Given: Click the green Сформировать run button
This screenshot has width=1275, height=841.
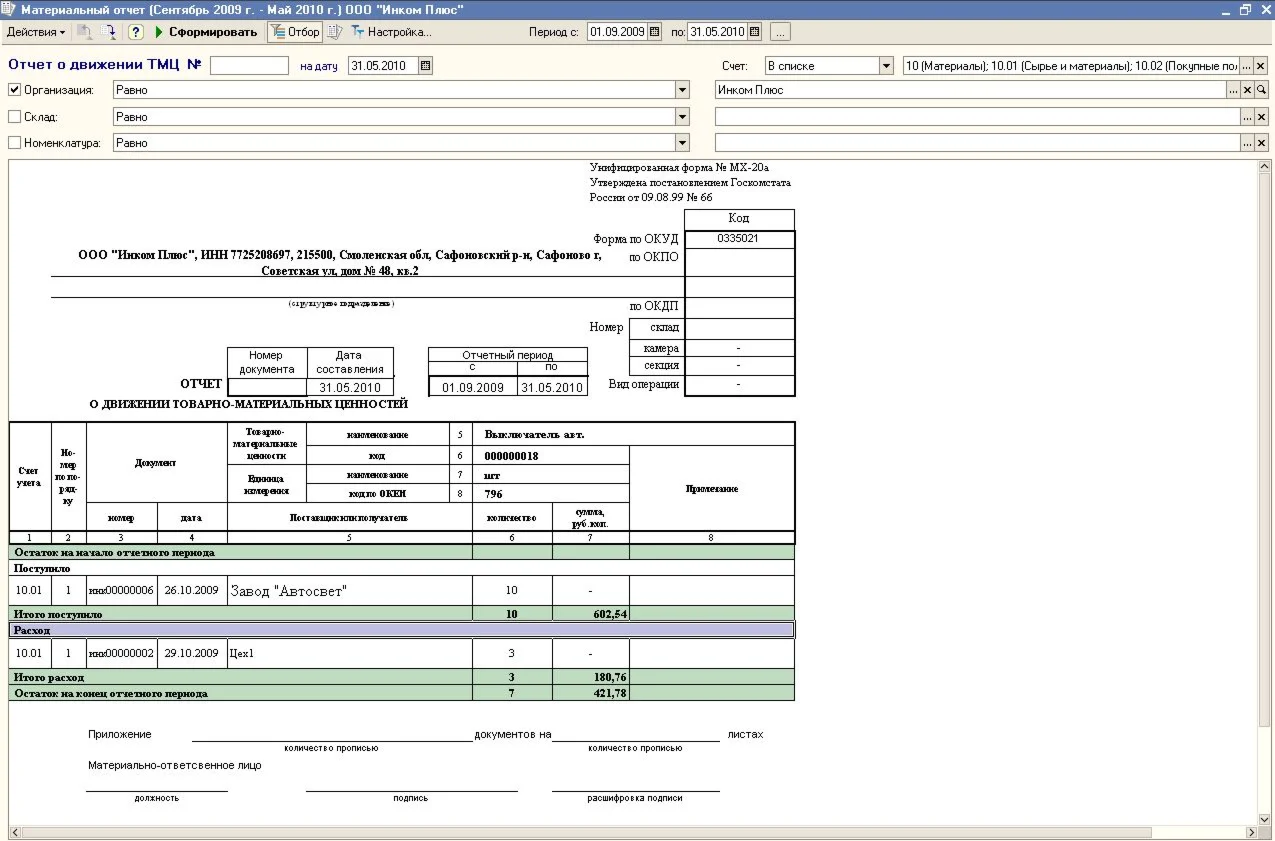Looking at the screenshot, I should 206,32.
